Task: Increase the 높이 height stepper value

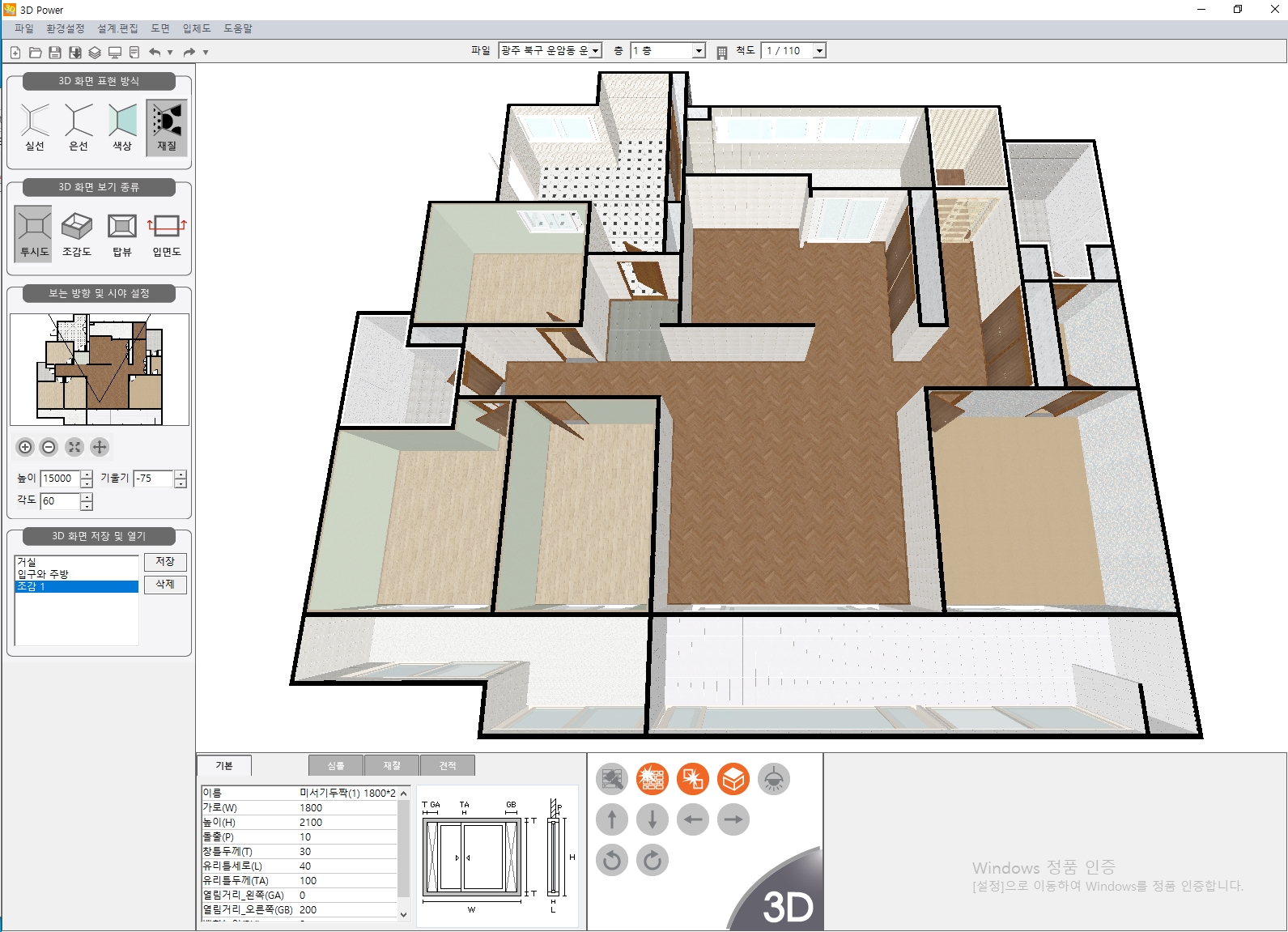Action: click(x=87, y=475)
